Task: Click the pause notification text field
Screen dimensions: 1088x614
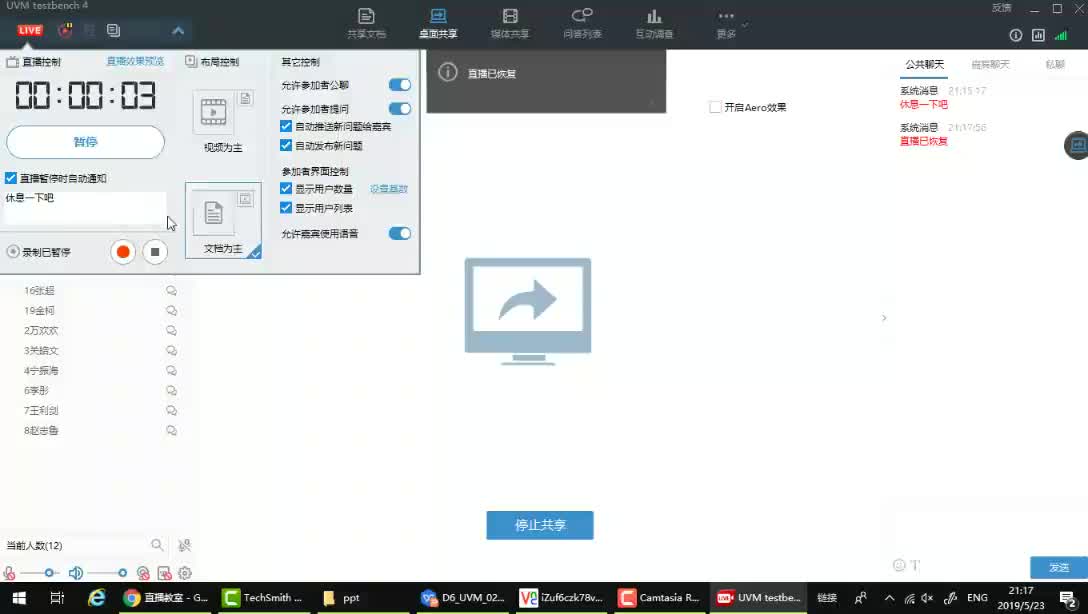Action: point(85,208)
